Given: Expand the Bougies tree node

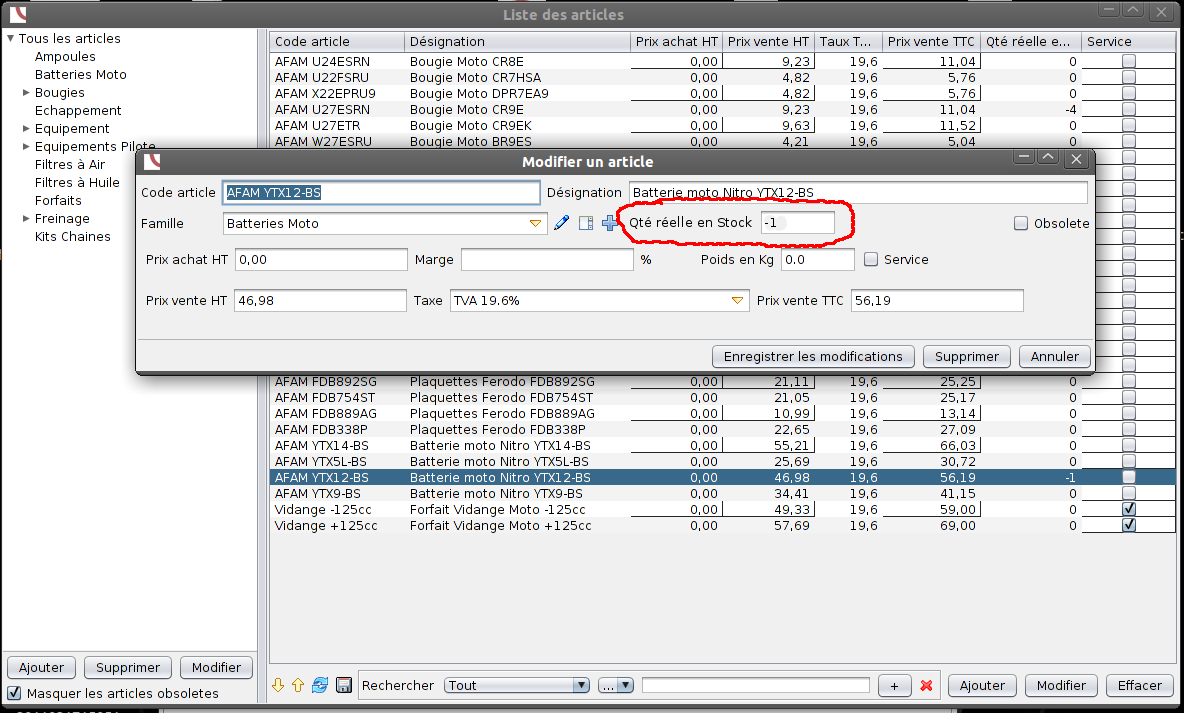Looking at the screenshot, I should click(x=26, y=93).
